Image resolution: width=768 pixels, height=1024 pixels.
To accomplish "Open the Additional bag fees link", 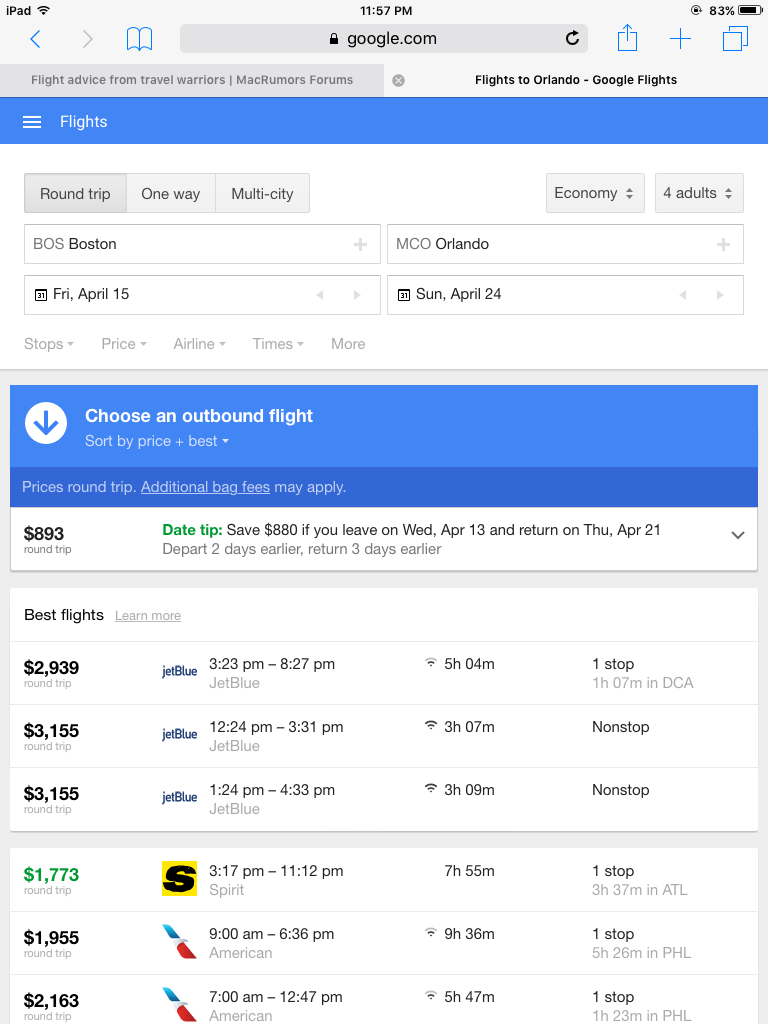I will tap(205, 487).
